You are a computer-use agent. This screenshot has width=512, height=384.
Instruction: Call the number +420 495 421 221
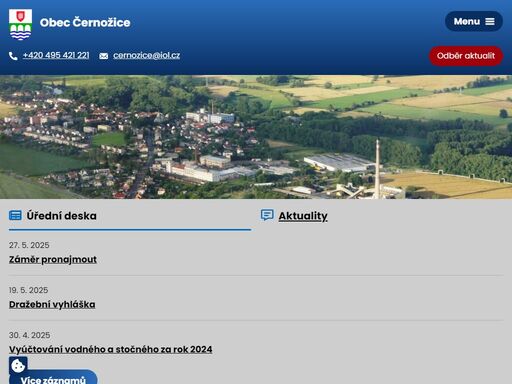pyautogui.click(x=56, y=55)
